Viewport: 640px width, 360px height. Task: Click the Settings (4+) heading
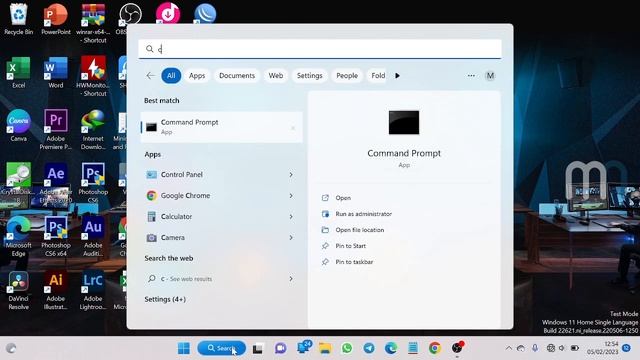[x=165, y=299]
